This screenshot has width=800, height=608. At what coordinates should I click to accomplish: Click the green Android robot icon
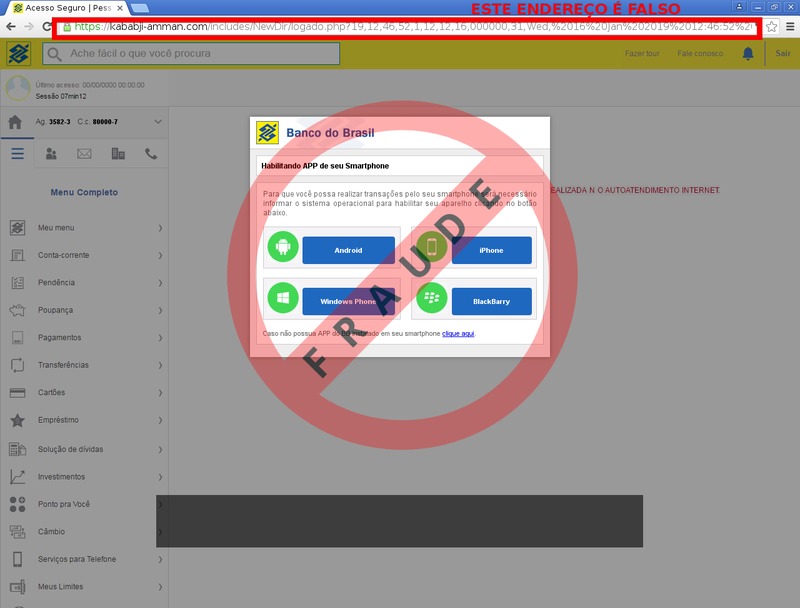pos(283,246)
